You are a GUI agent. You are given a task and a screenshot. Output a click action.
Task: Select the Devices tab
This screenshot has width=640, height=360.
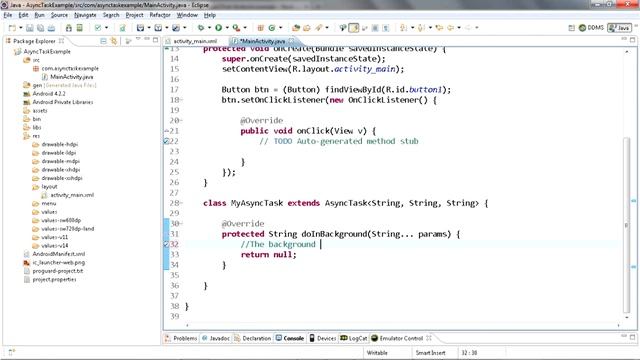point(323,338)
